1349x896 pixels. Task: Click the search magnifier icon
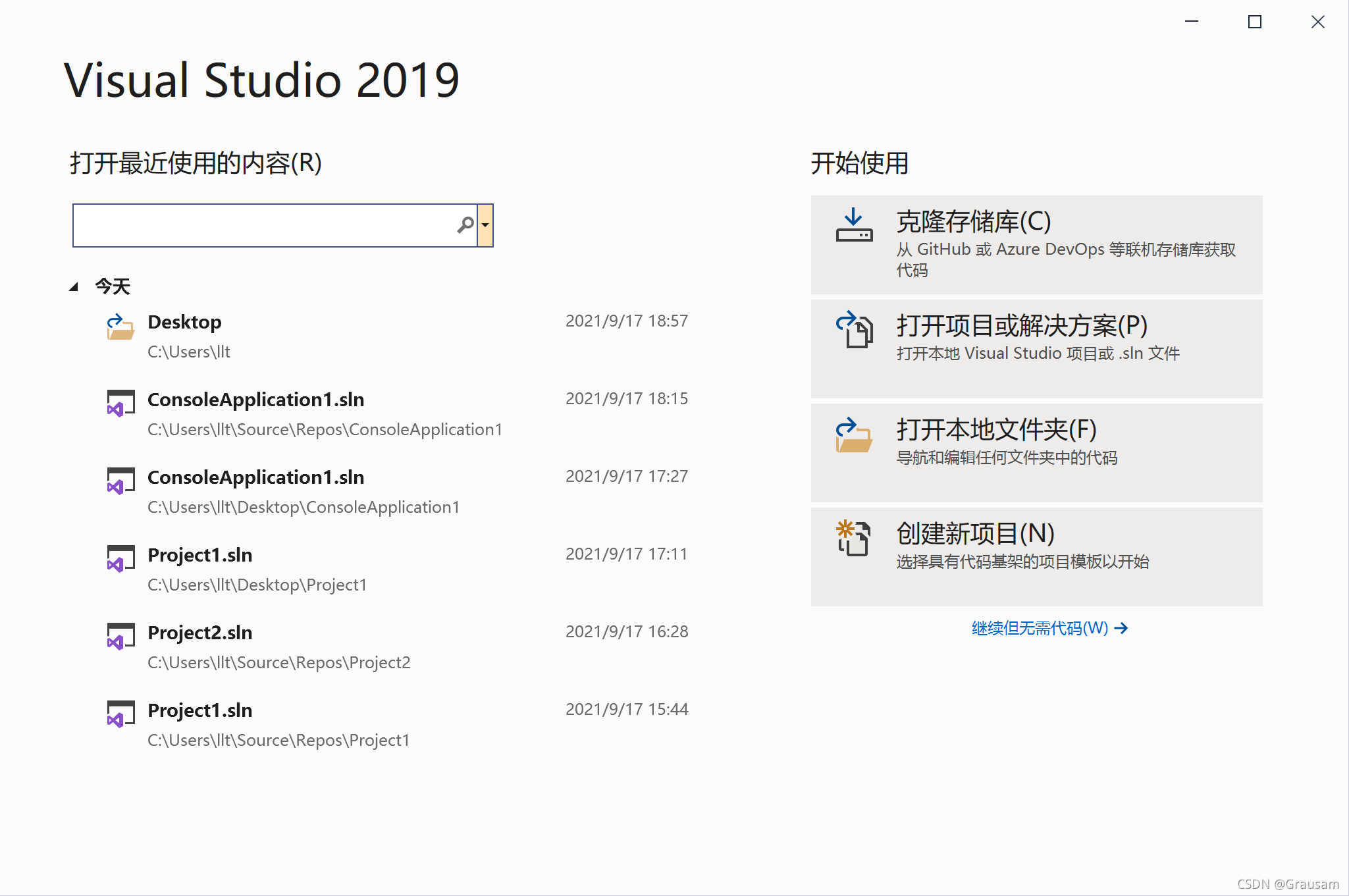pyautogui.click(x=465, y=225)
